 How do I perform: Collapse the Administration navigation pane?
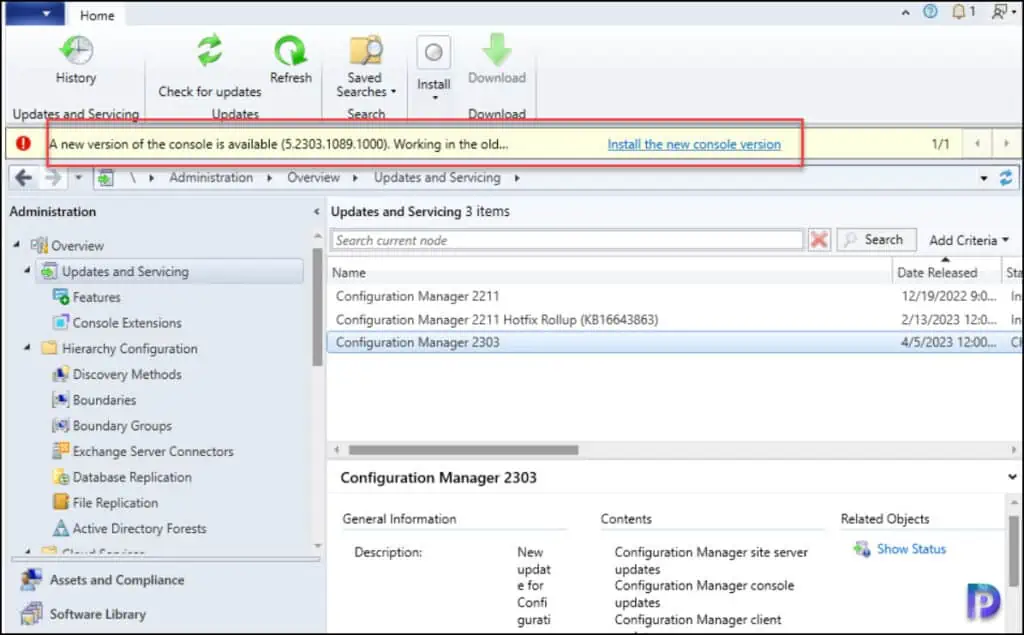317,211
